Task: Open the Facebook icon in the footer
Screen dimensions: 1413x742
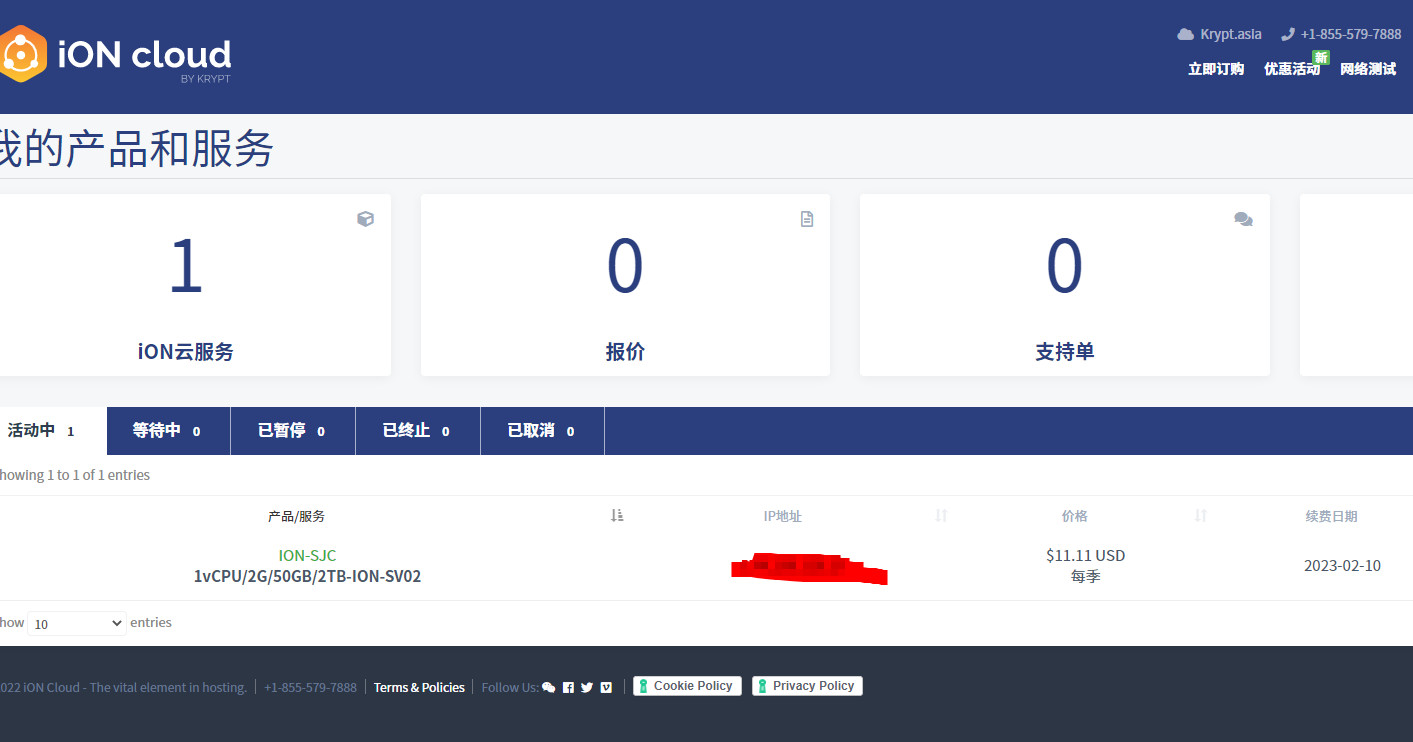Action: tap(568, 688)
